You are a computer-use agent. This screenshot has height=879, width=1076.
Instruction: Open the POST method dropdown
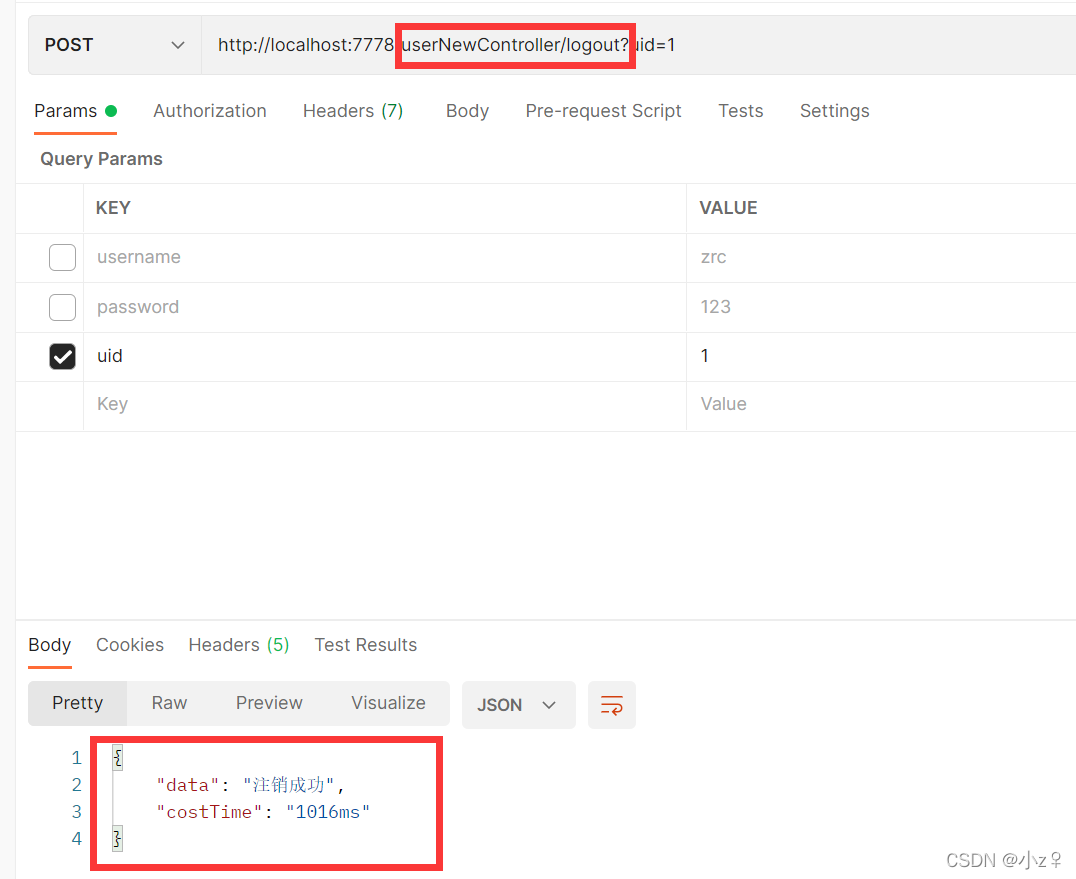click(115, 45)
